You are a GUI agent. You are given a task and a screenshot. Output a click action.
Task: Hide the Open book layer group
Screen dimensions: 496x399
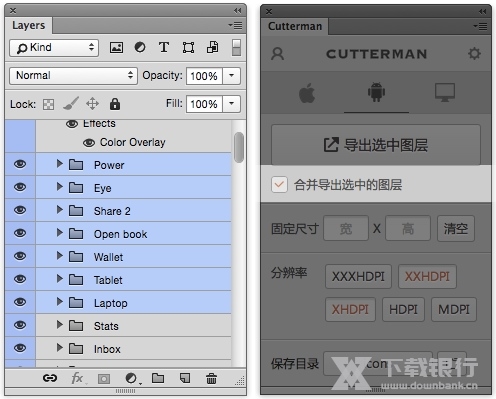tap(20, 233)
